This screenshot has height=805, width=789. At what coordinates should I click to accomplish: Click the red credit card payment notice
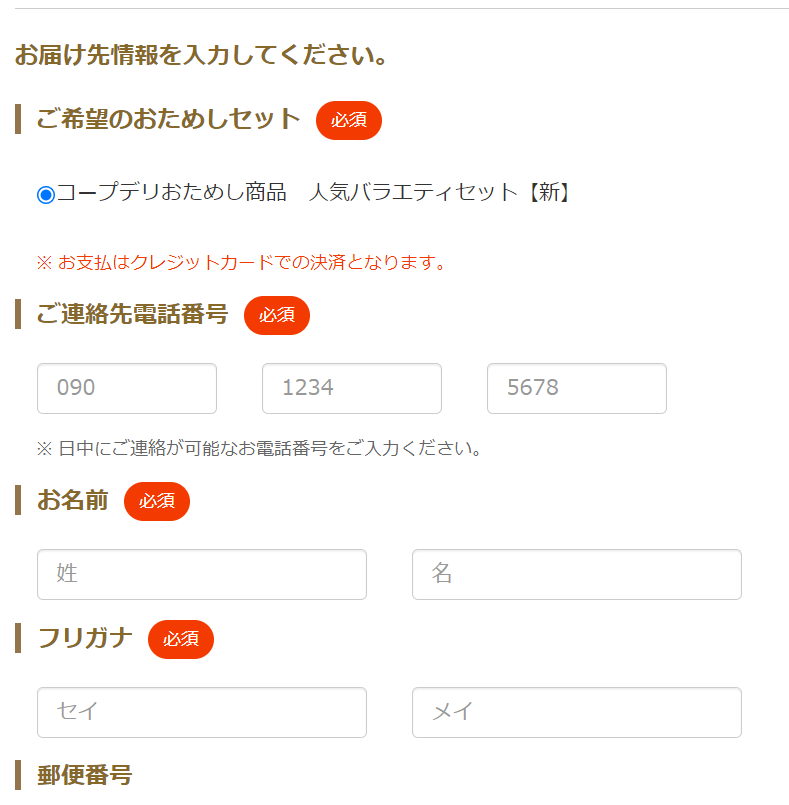click(x=240, y=263)
